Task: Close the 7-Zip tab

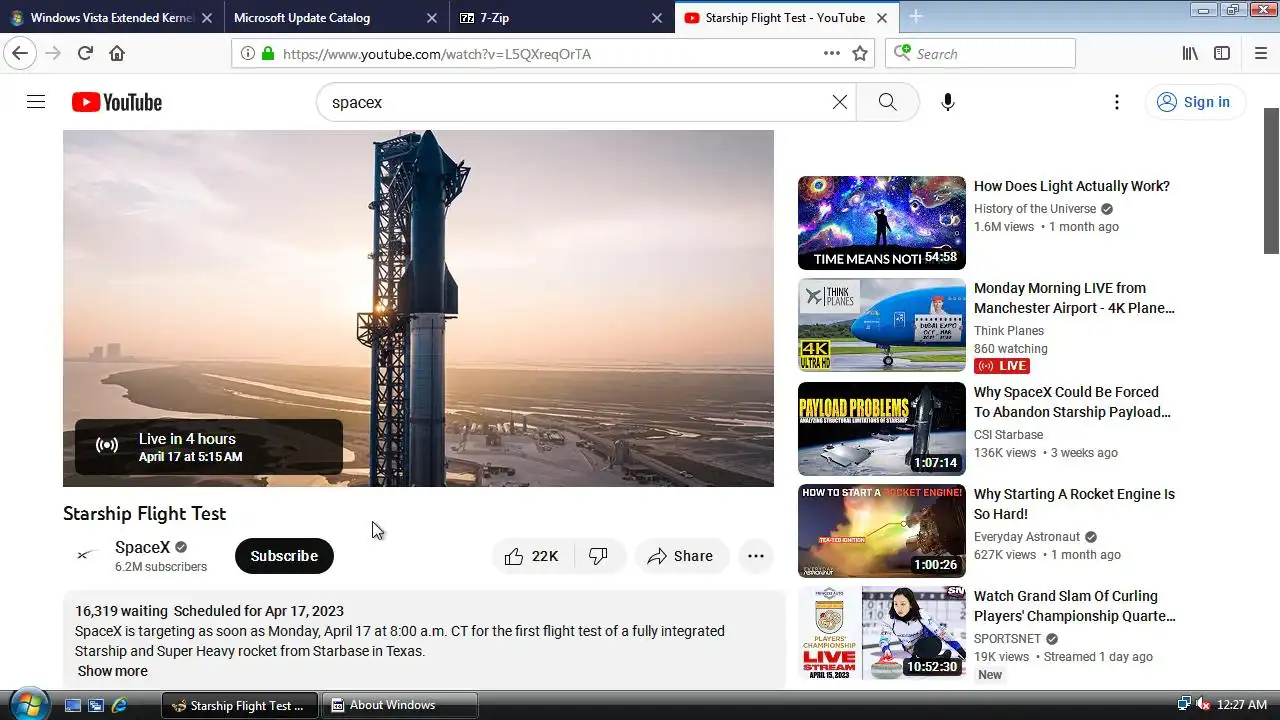Action: 656,18
